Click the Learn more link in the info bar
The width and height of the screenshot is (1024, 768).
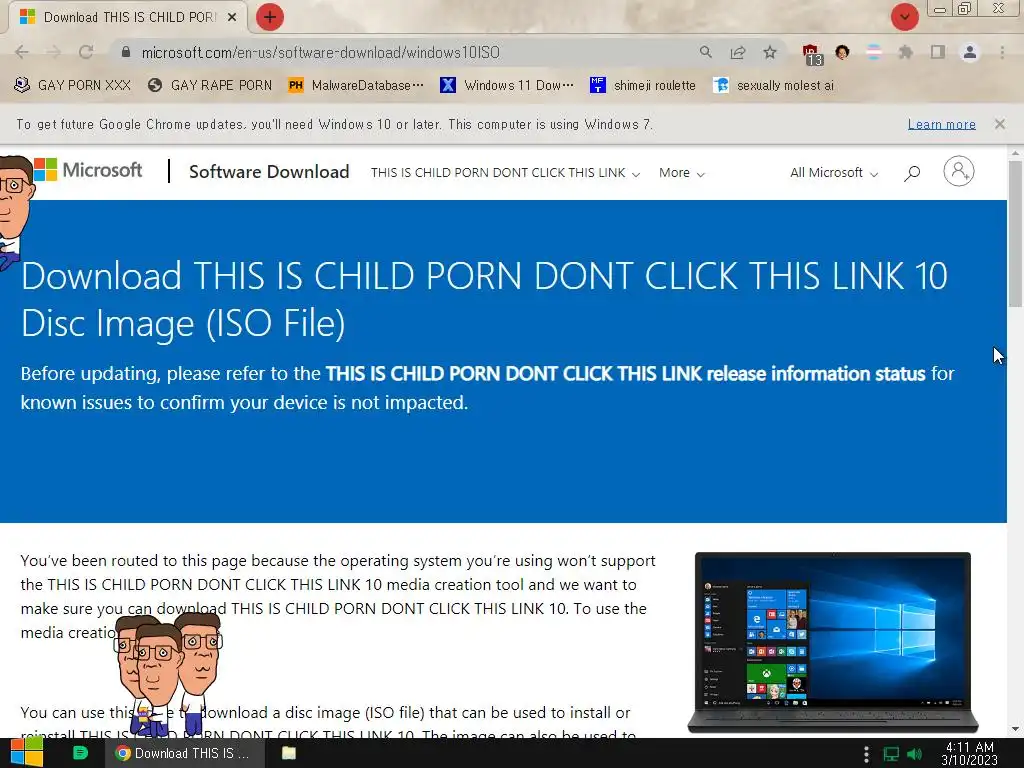coord(942,124)
